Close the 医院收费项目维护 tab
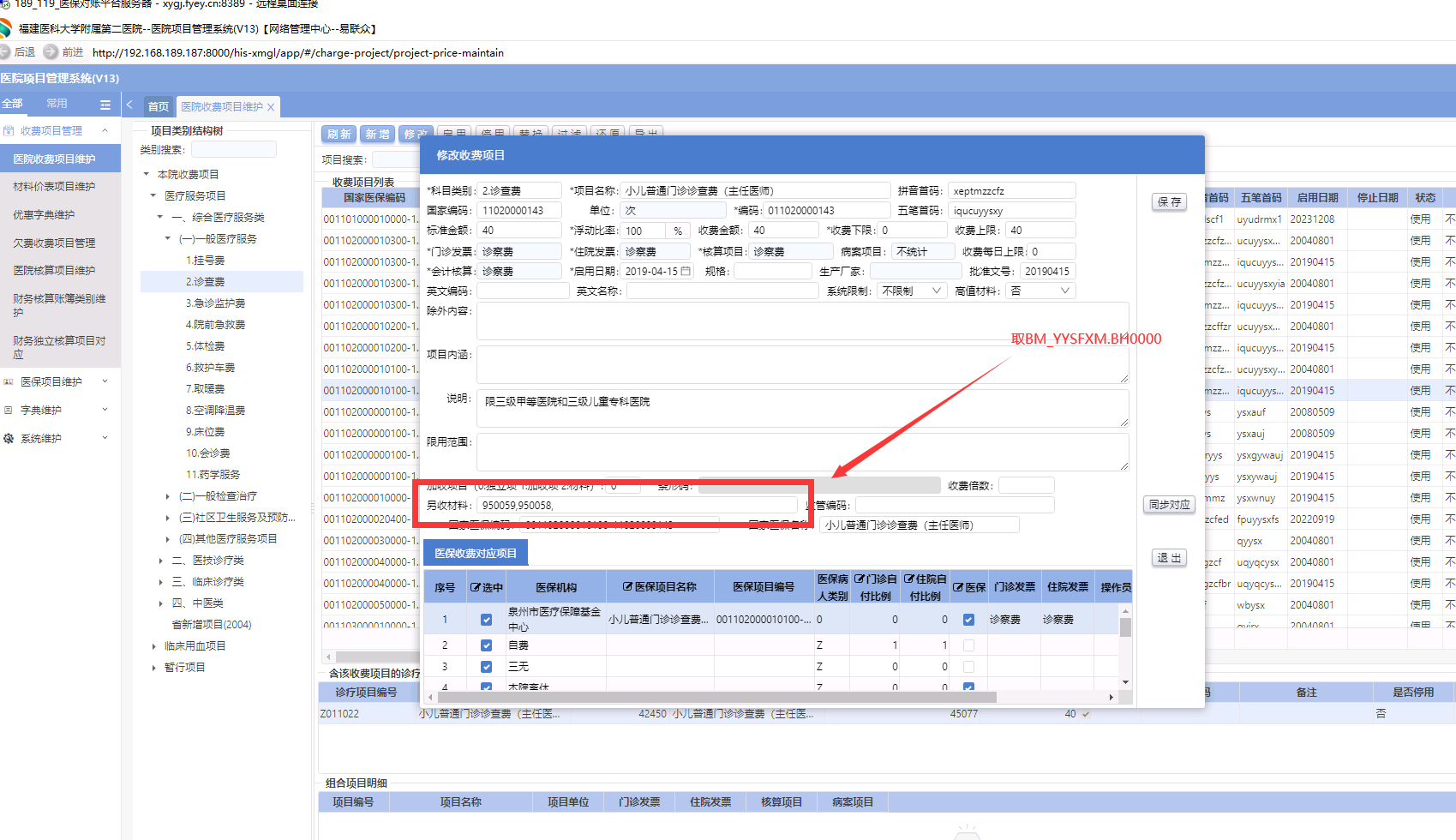The width and height of the screenshot is (1456, 840). (x=271, y=107)
